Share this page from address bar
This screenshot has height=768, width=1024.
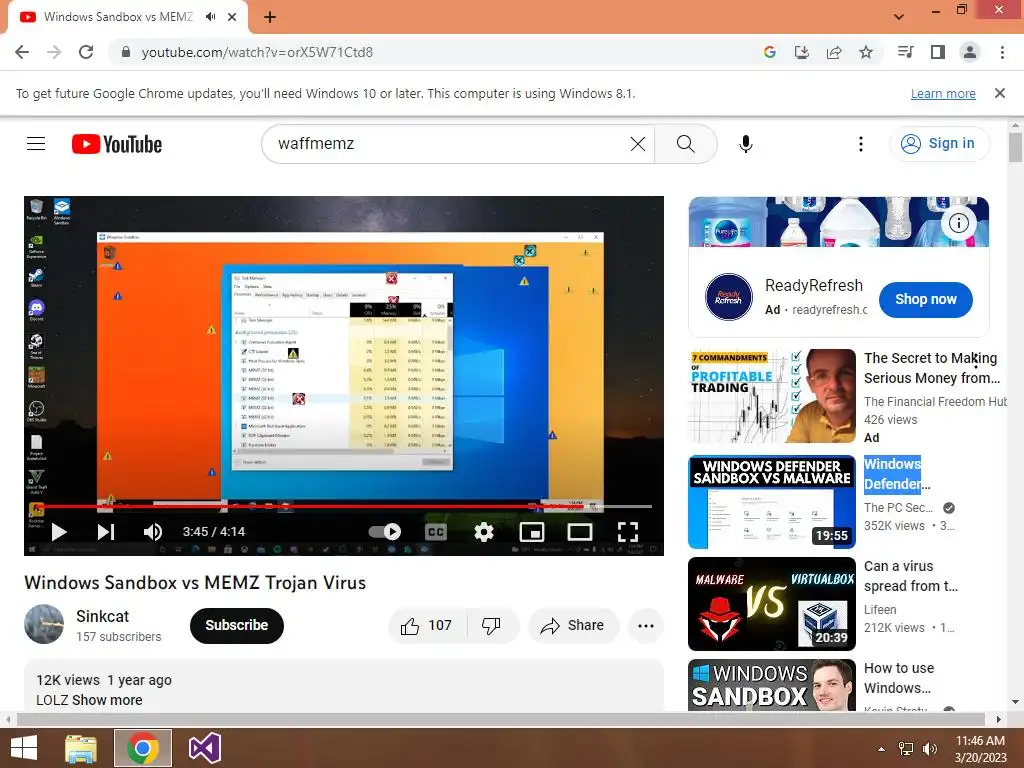point(833,52)
